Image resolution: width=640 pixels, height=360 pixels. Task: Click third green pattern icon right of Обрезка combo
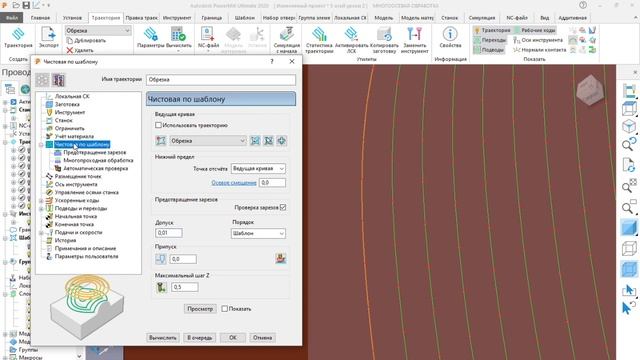281,141
